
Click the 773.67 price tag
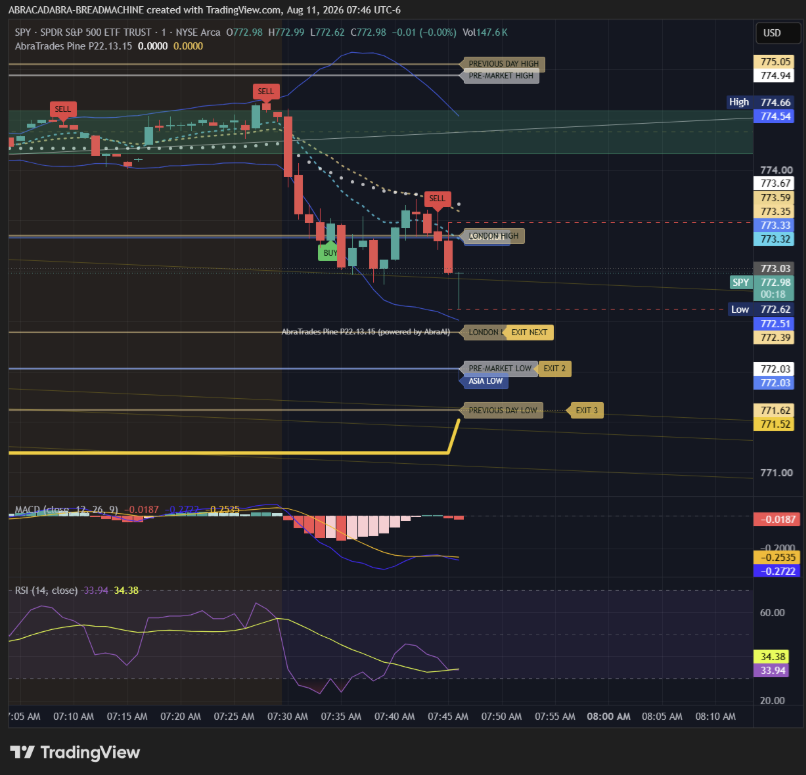pyautogui.click(x=774, y=183)
